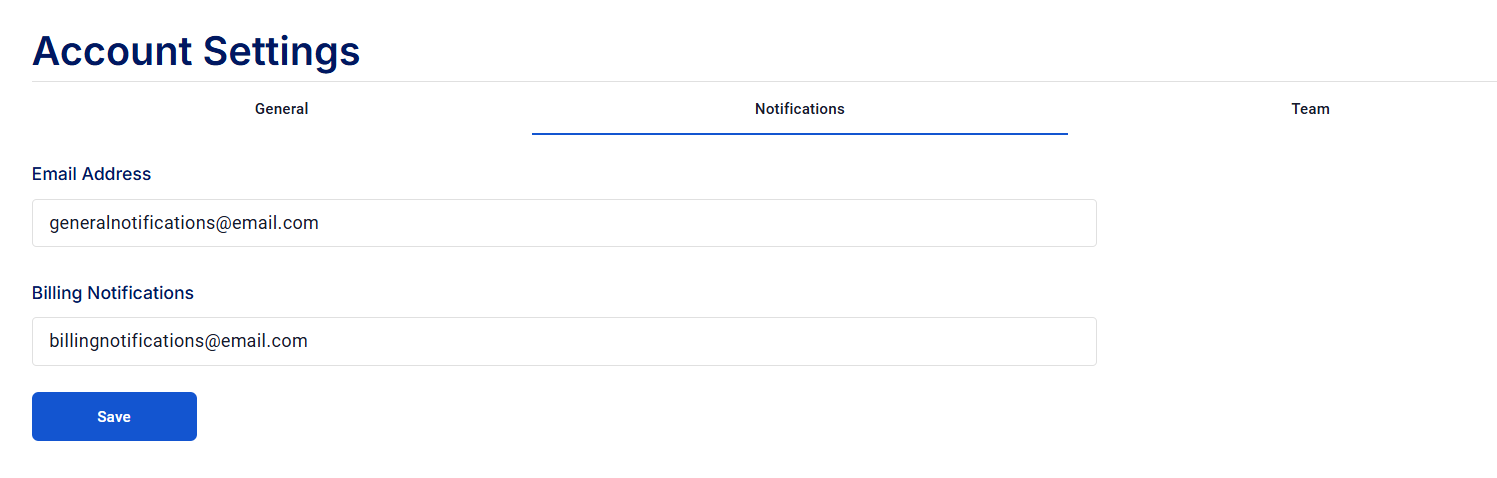The height and width of the screenshot is (478, 1497).
Task: Submit changes with Save
Action: 114,416
